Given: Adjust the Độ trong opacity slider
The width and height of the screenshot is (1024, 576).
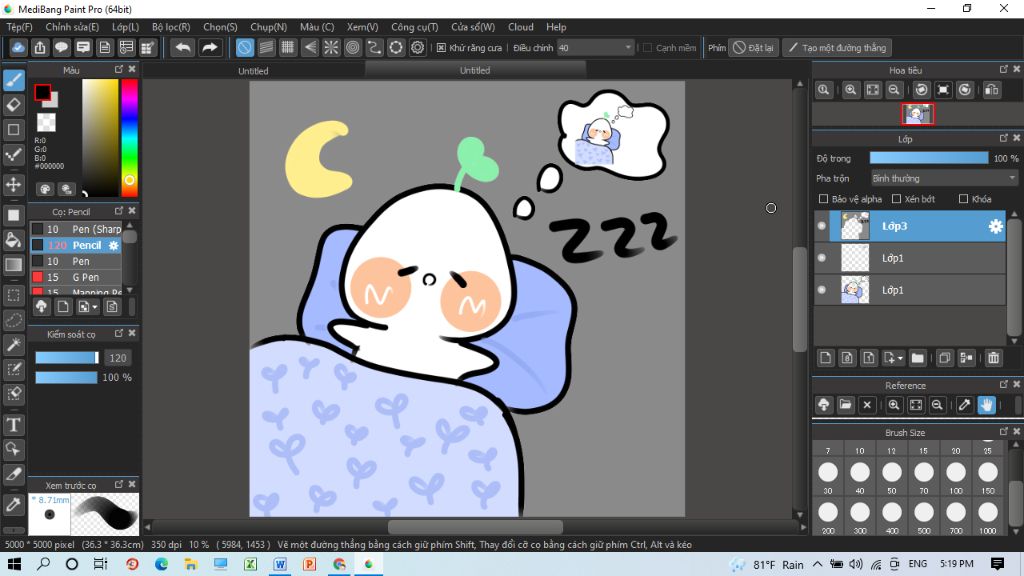Looking at the screenshot, I should tap(929, 158).
